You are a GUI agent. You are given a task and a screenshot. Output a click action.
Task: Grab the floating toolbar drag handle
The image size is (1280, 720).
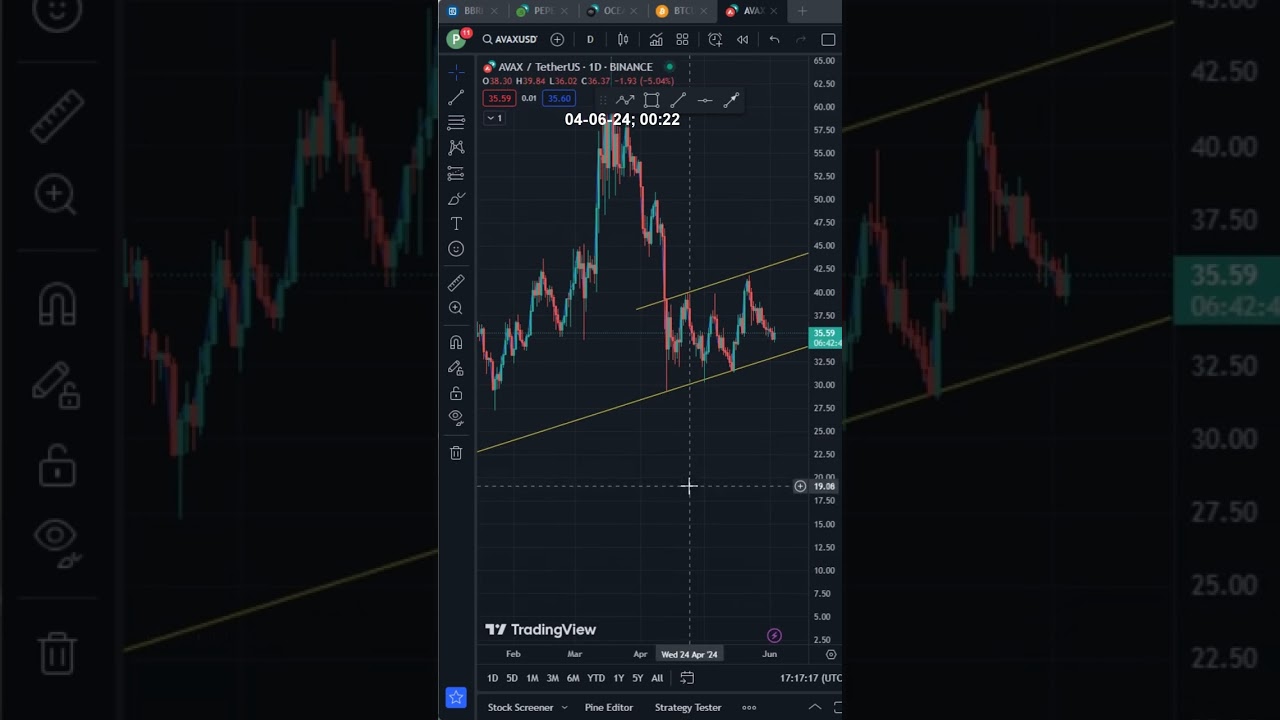click(x=601, y=100)
